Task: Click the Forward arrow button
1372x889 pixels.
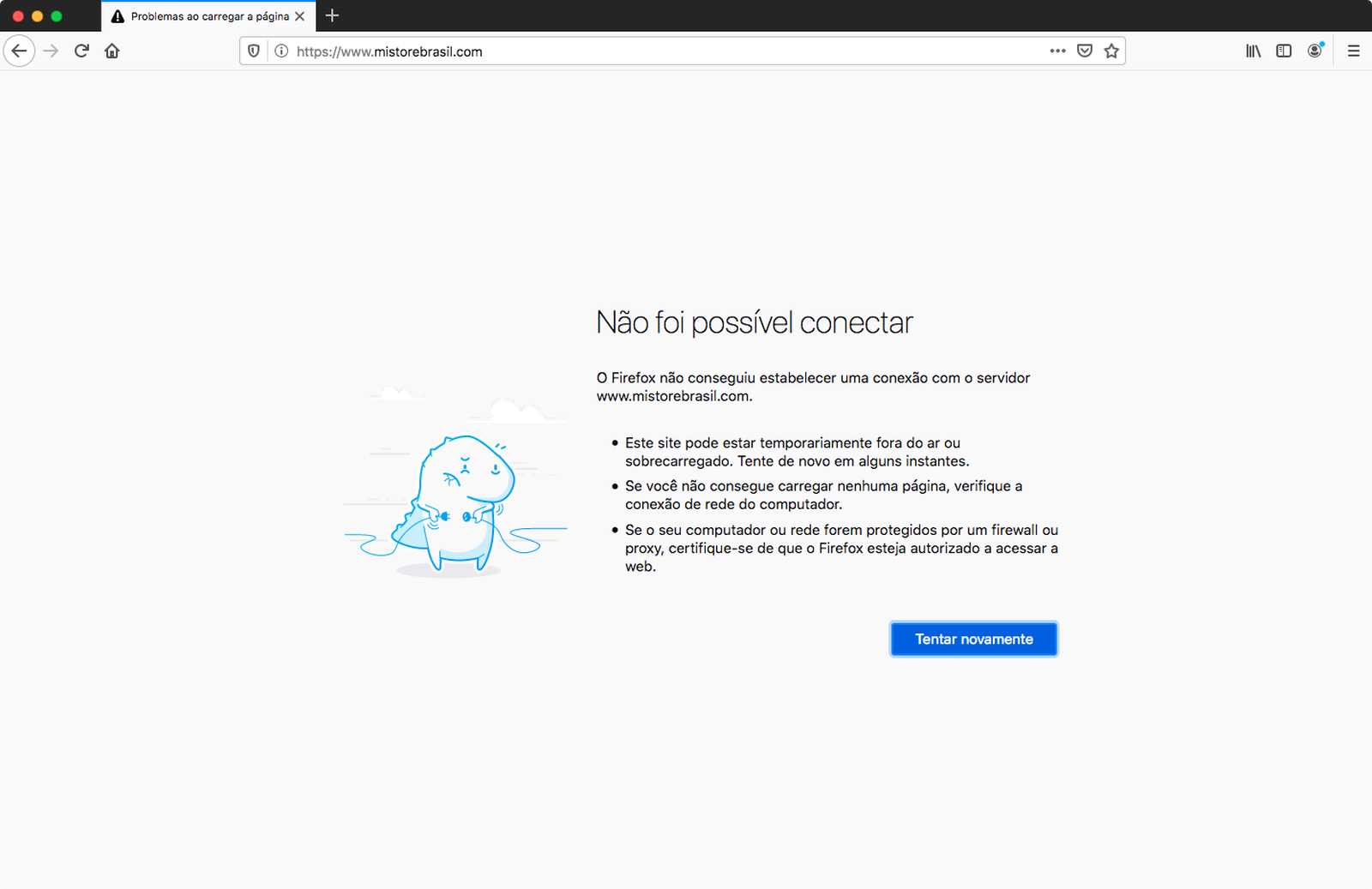Action: click(x=51, y=51)
